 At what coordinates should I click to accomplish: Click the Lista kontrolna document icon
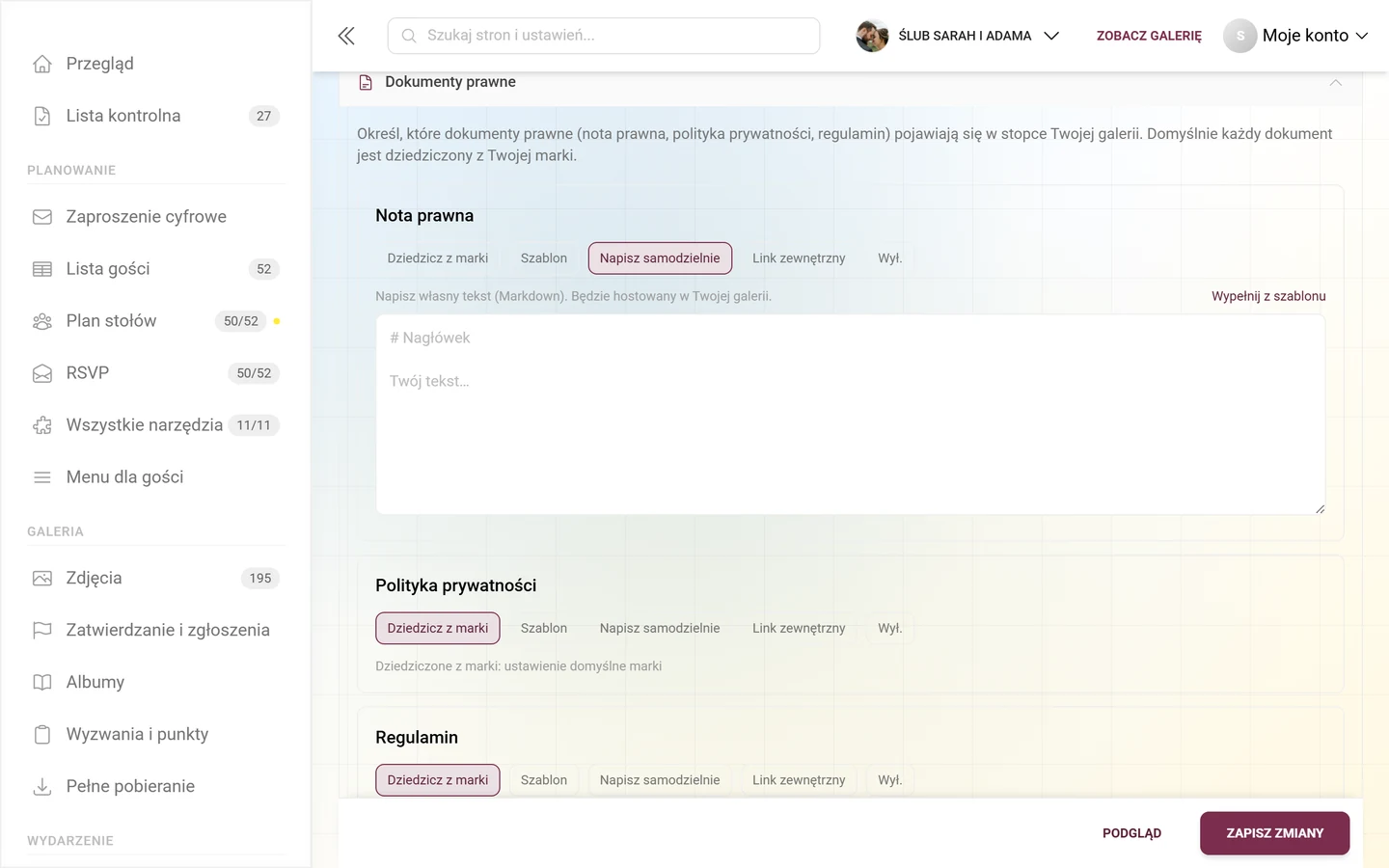[42, 116]
